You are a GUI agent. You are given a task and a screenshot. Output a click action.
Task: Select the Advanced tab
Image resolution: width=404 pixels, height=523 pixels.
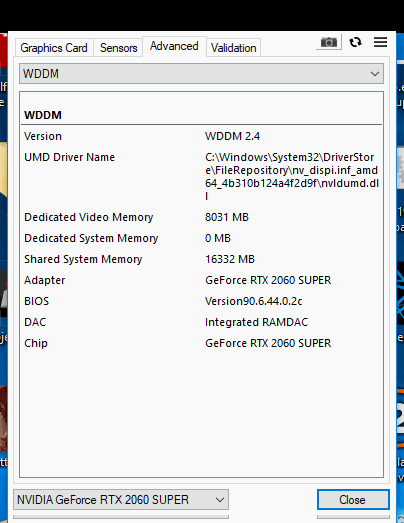pyautogui.click(x=174, y=46)
